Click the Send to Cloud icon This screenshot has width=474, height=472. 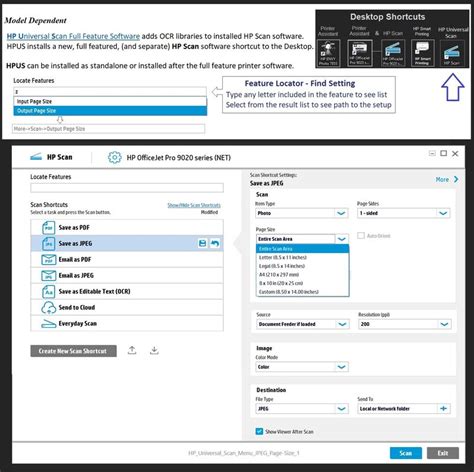pos(48,307)
